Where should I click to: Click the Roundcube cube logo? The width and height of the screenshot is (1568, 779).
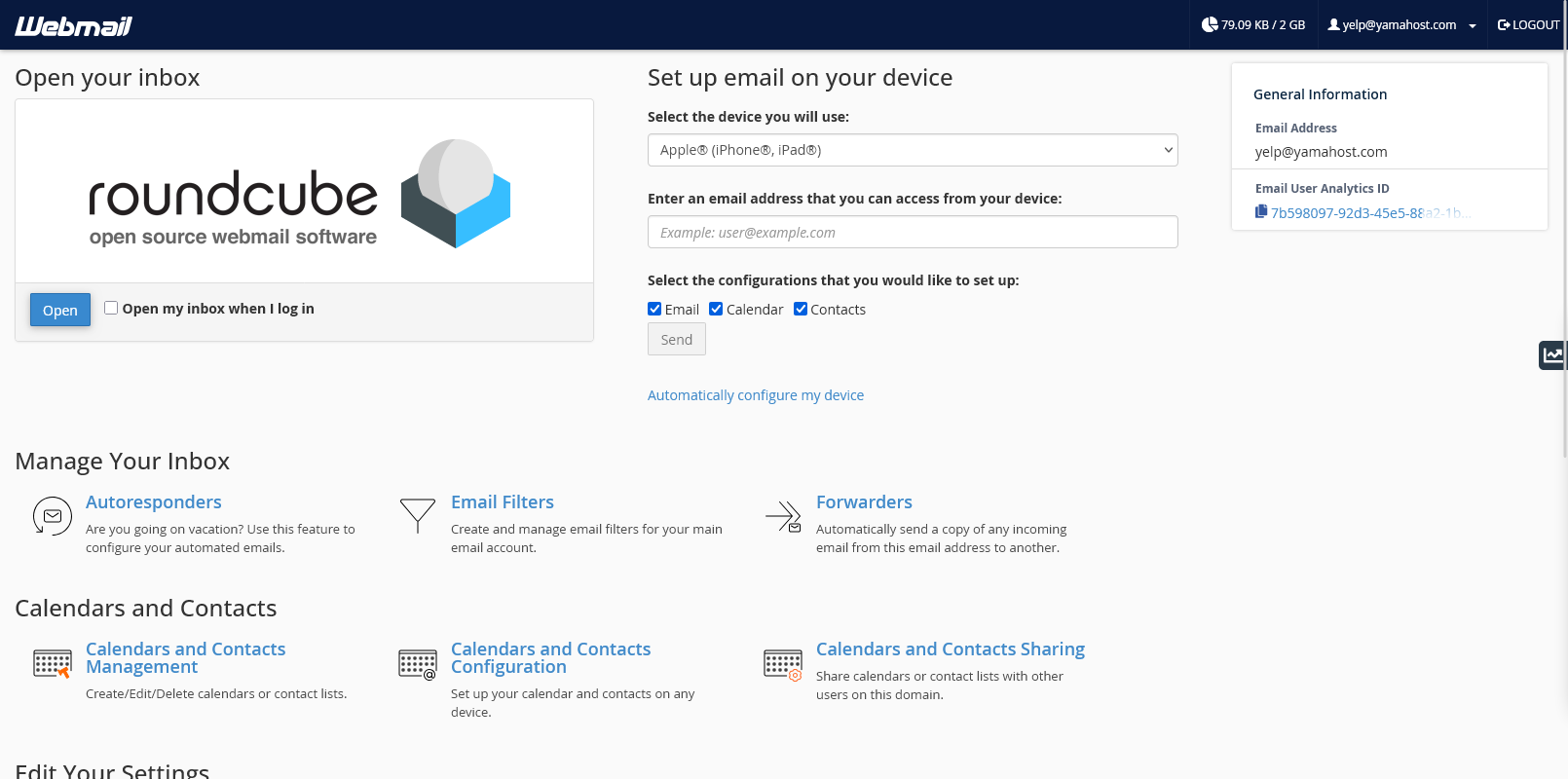(456, 193)
